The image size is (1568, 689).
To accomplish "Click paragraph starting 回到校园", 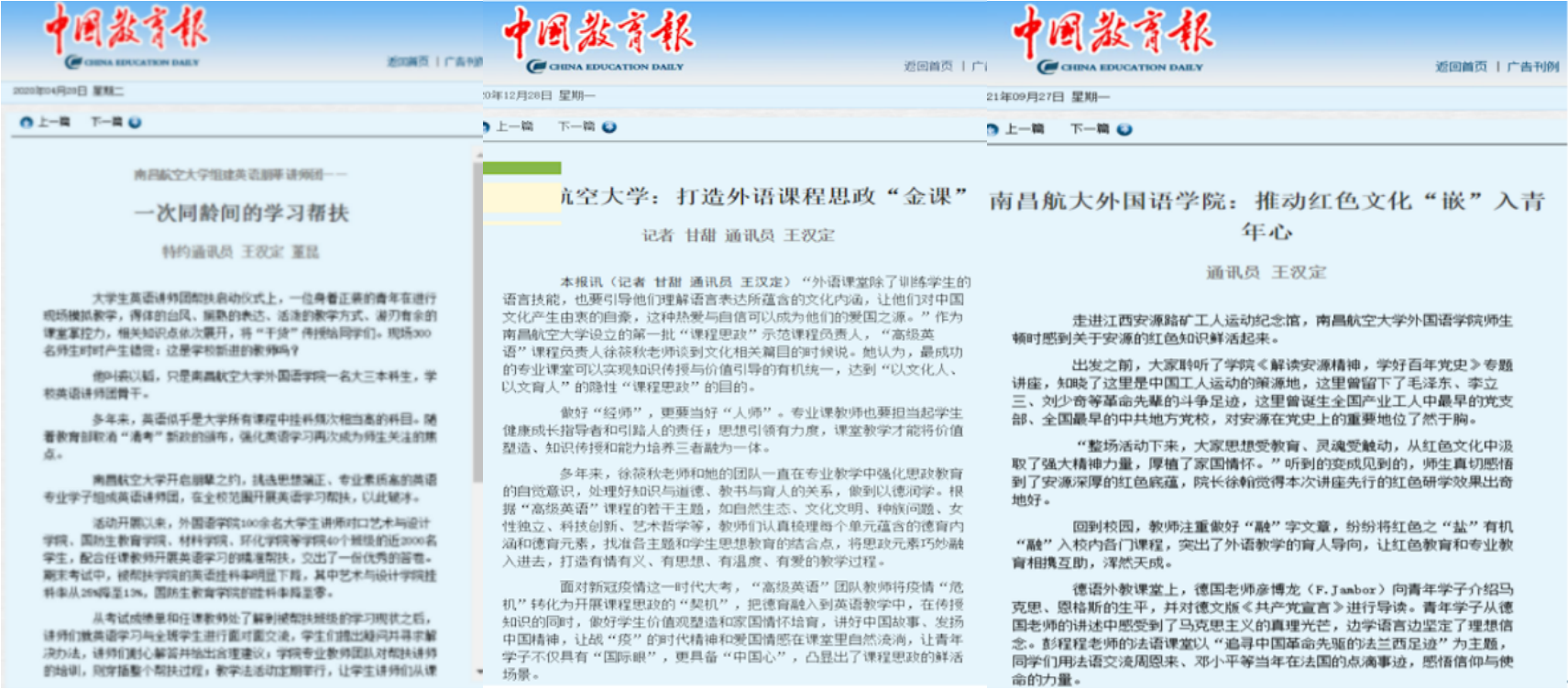I will click(1262, 544).
